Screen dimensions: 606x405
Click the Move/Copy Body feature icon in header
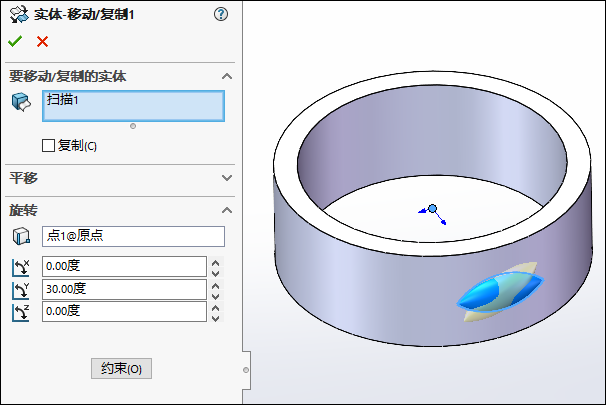tap(19, 15)
